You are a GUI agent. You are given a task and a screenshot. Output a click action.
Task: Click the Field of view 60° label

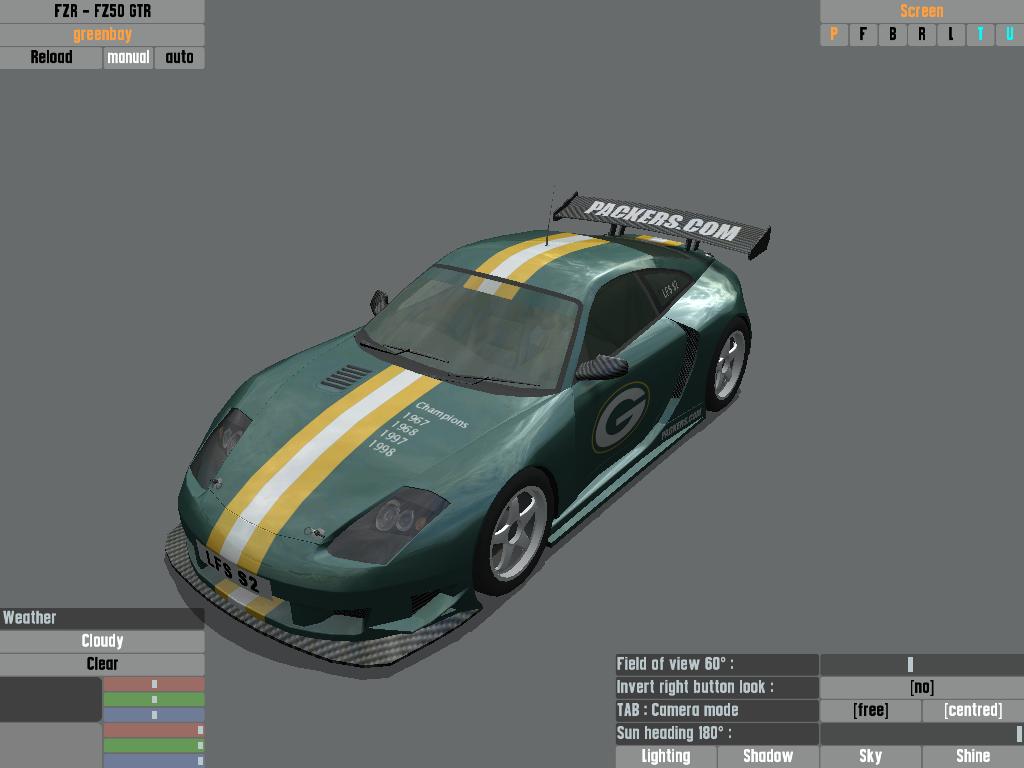717,664
